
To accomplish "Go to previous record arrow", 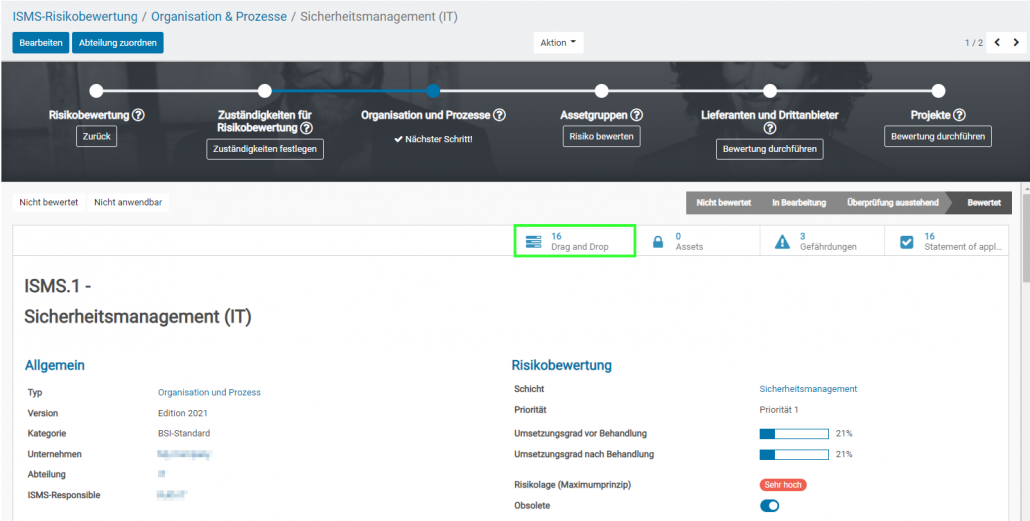I will [997, 43].
